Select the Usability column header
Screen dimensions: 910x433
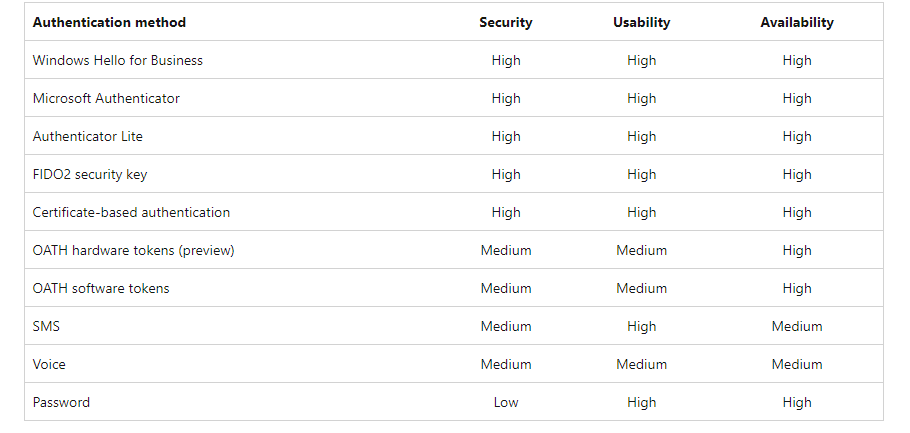641,22
